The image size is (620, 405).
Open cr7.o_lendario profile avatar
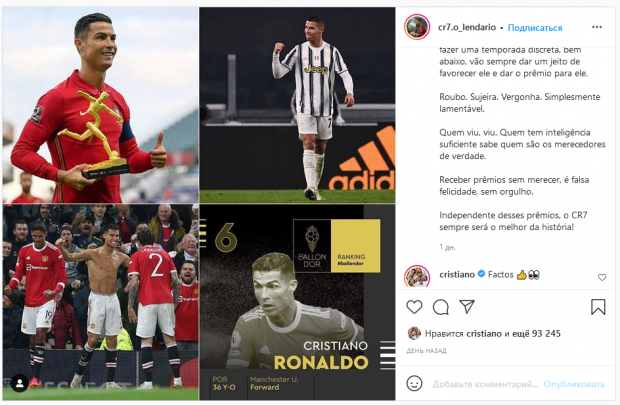tap(417, 27)
